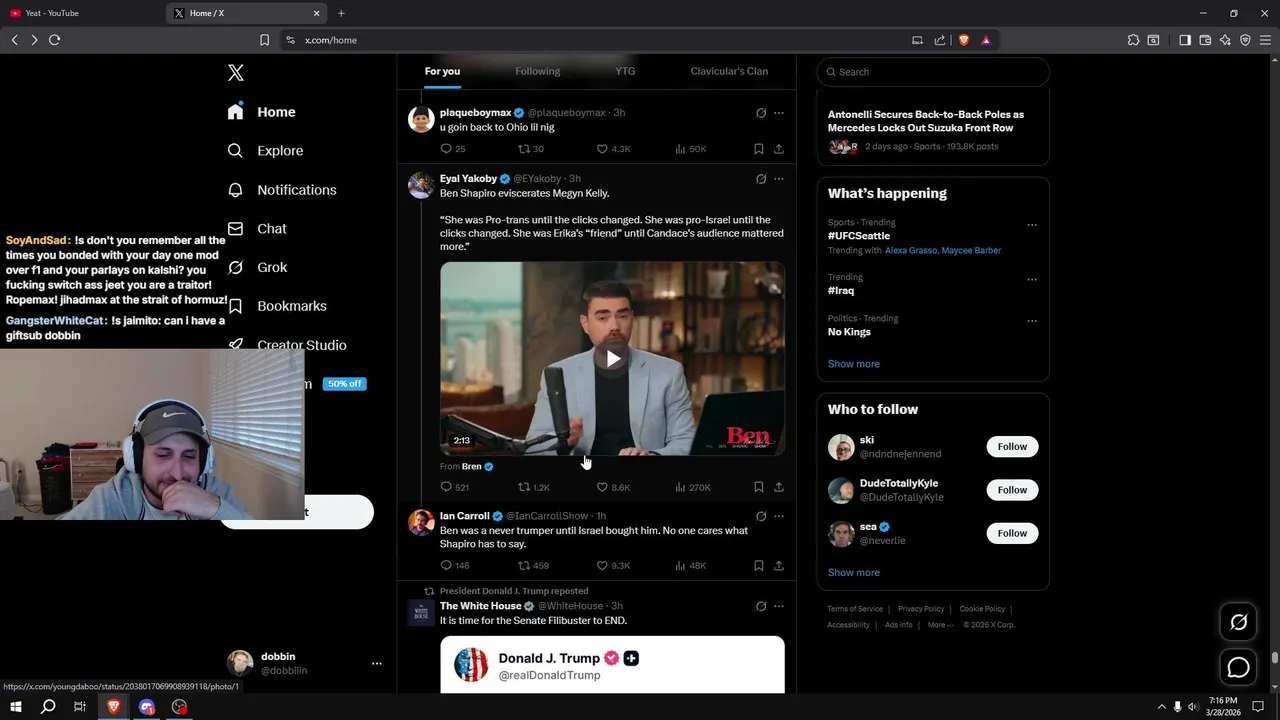Open the floating chat messages button

pyautogui.click(x=1238, y=667)
